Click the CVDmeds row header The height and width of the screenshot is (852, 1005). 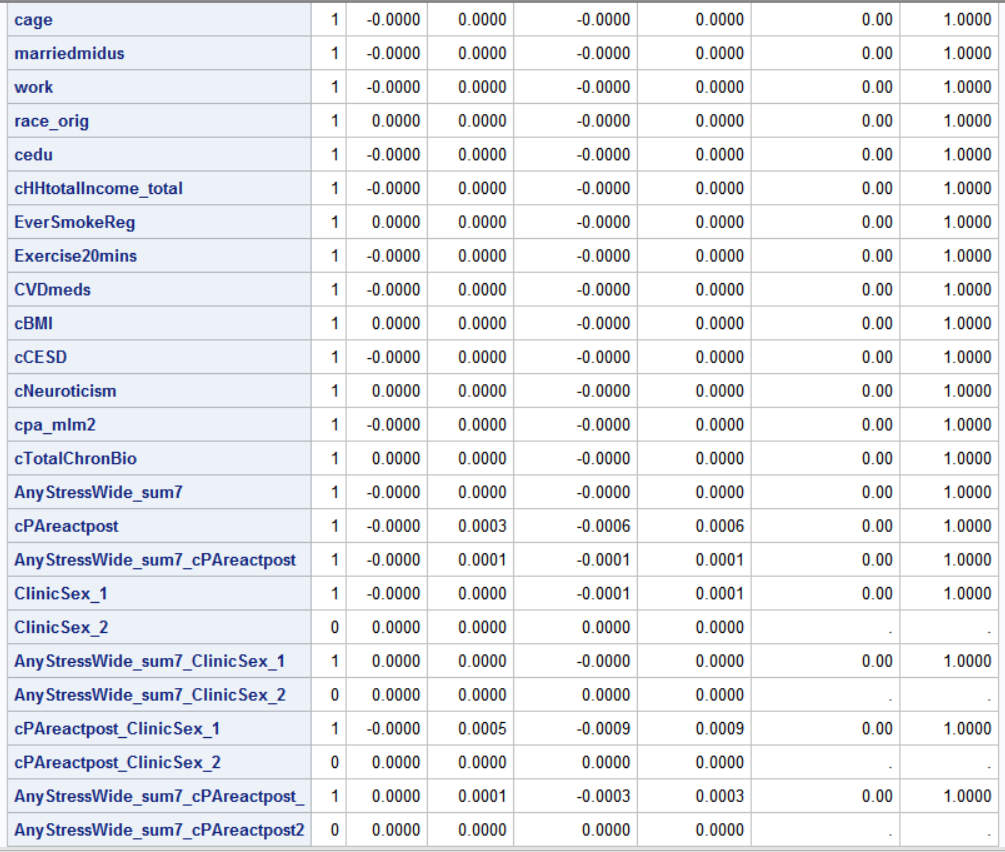52,290
